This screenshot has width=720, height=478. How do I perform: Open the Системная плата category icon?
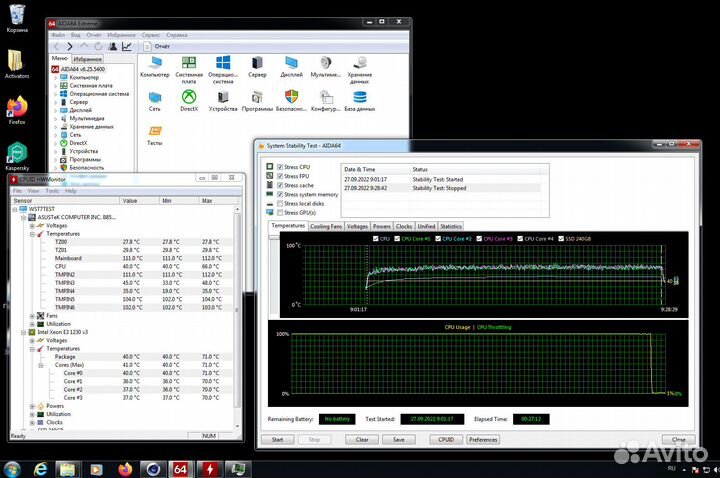(x=189, y=70)
